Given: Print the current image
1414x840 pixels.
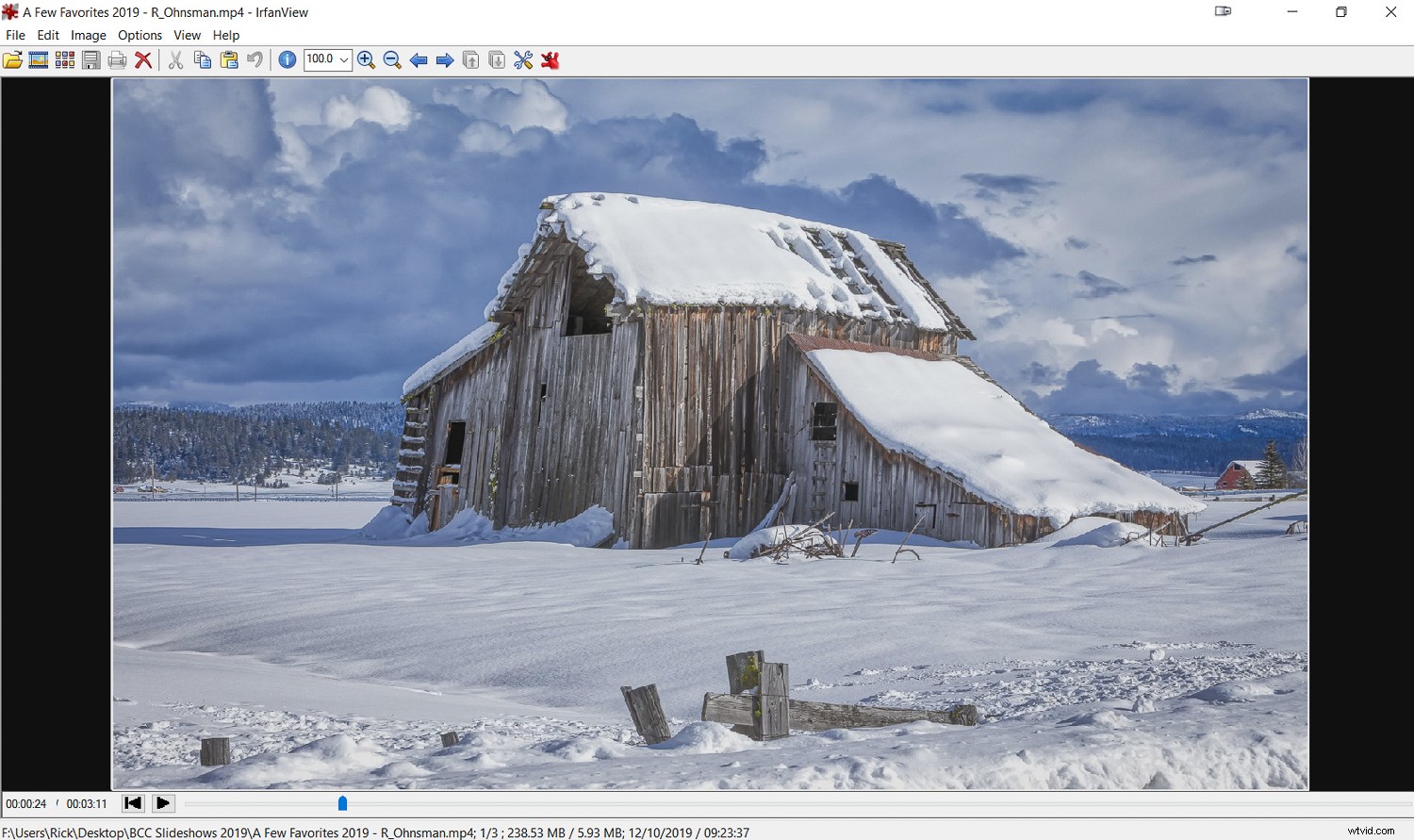Looking at the screenshot, I should point(117,59).
